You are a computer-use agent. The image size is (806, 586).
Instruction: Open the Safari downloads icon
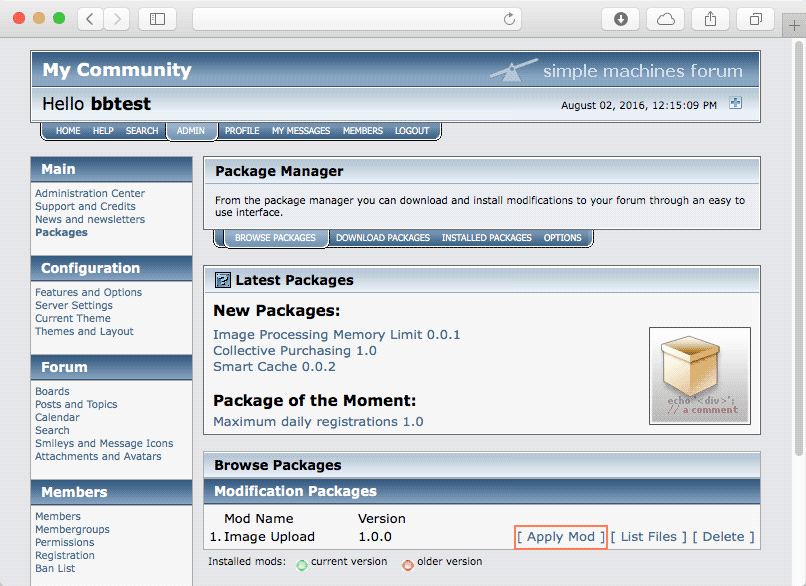pyautogui.click(x=620, y=19)
